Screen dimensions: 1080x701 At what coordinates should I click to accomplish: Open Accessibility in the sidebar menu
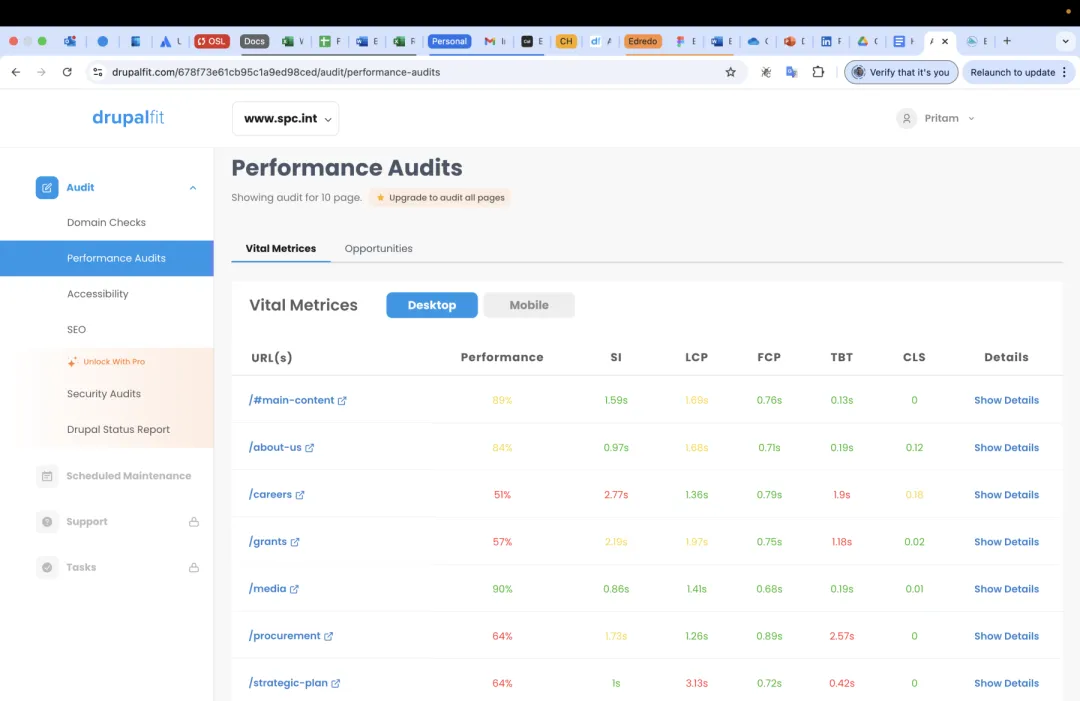(x=98, y=294)
